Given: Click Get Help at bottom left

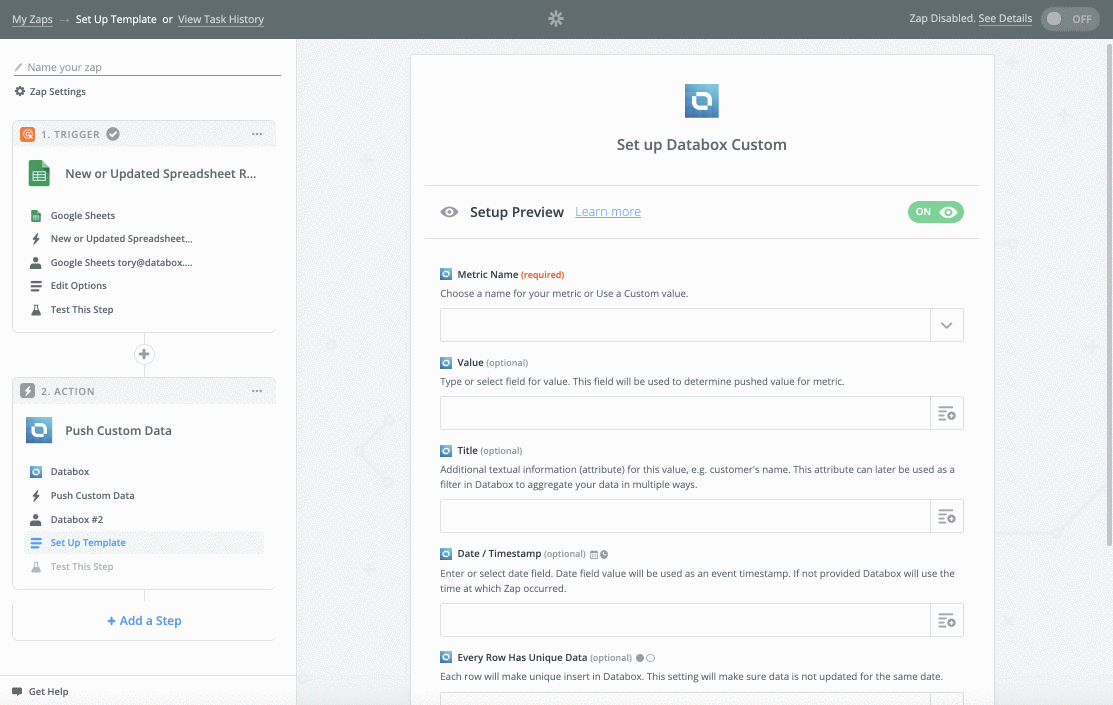Looking at the screenshot, I should coord(48,692).
